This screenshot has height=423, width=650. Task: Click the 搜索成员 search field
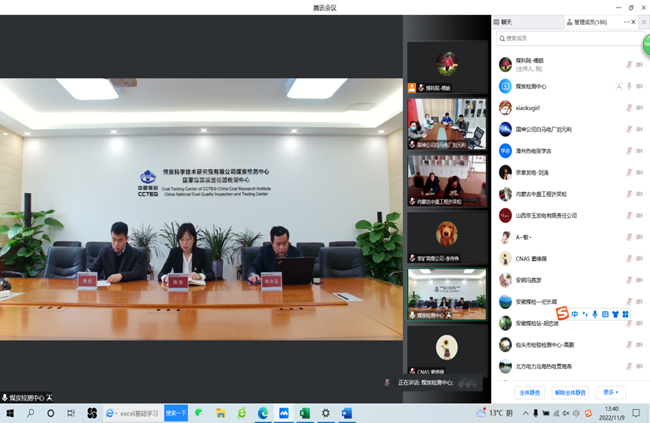tap(565, 38)
